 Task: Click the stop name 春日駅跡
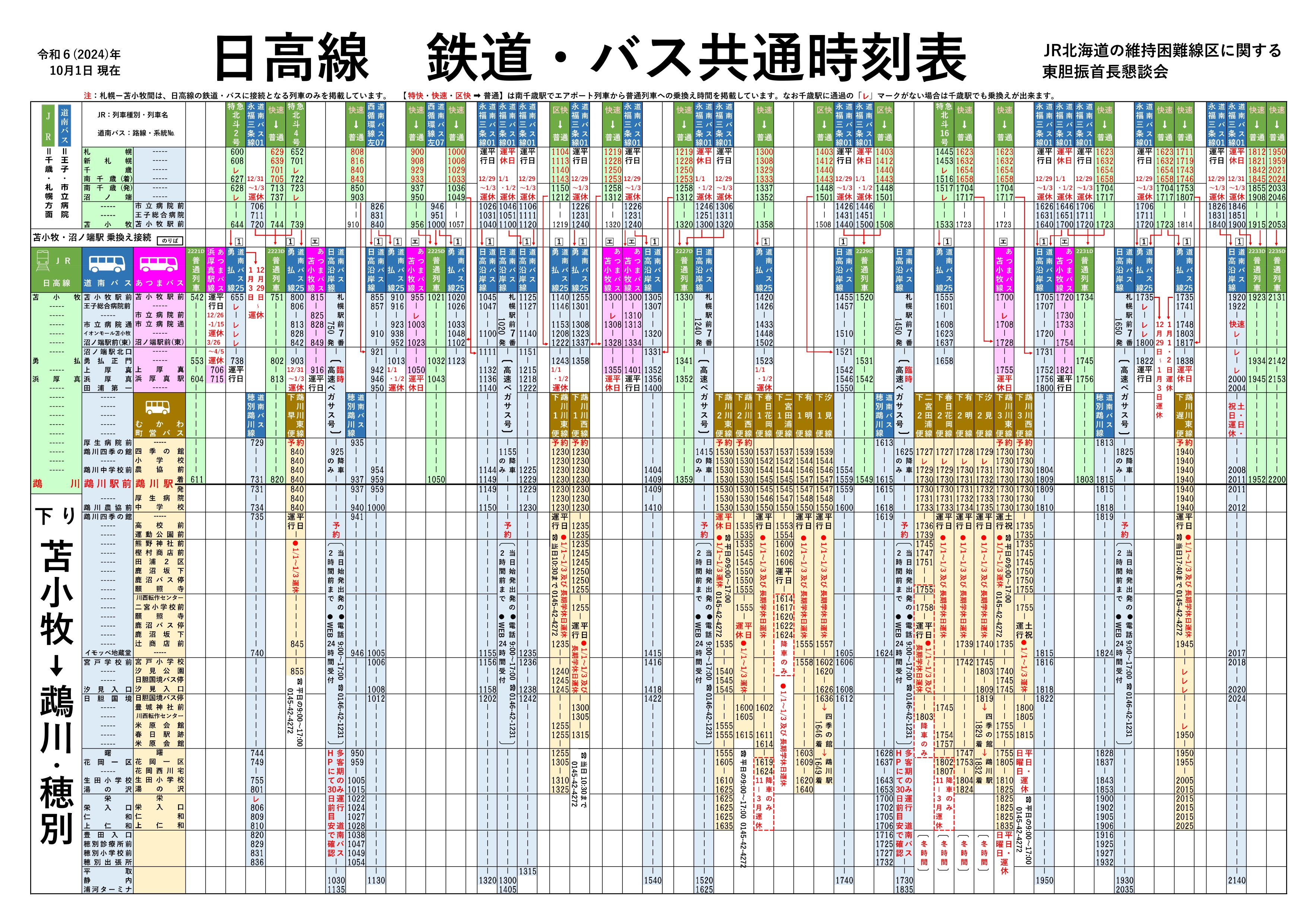[x=159, y=735]
